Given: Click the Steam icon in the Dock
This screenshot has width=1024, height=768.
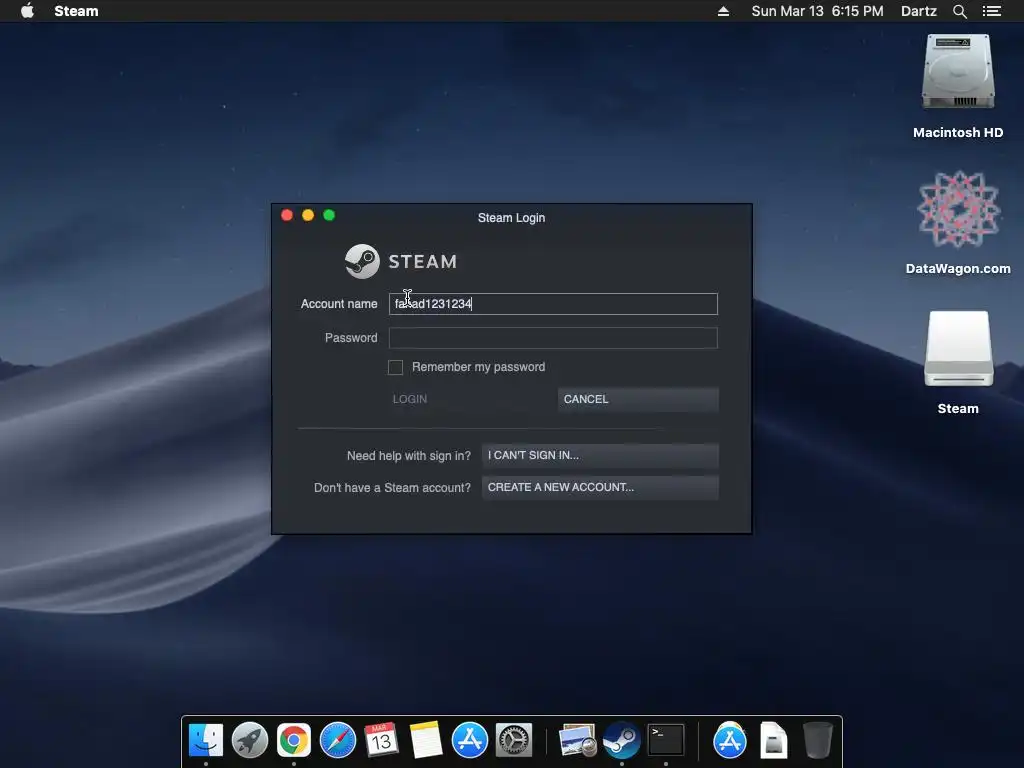Looking at the screenshot, I should [621, 740].
